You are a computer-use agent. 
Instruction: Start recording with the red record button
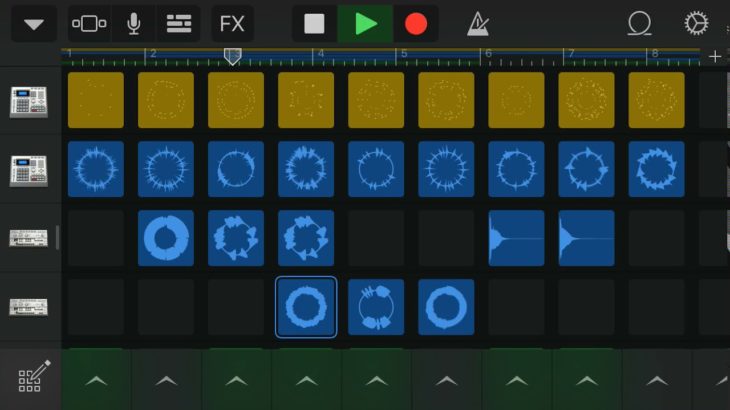pyautogui.click(x=416, y=24)
